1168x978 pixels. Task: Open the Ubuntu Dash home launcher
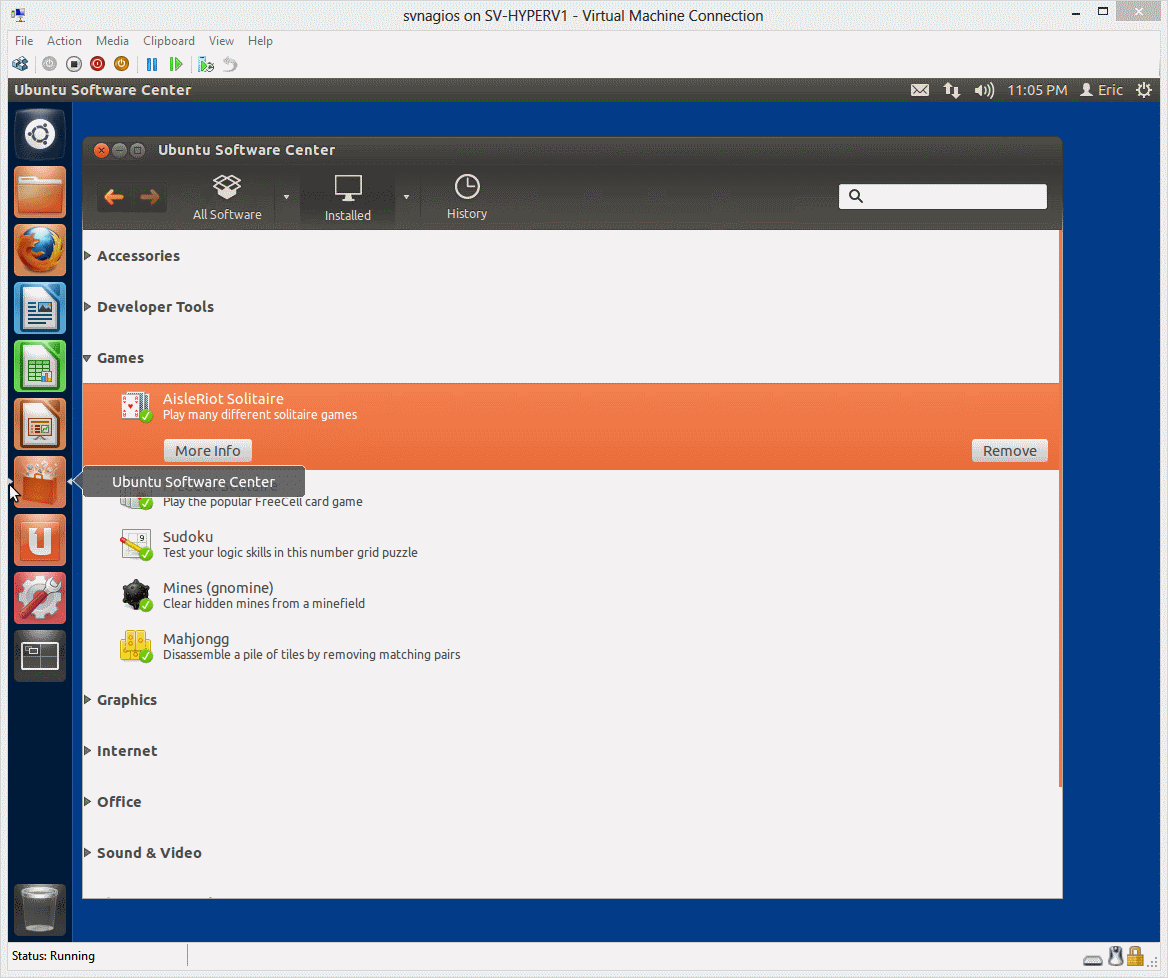pyautogui.click(x=39, y=134)
